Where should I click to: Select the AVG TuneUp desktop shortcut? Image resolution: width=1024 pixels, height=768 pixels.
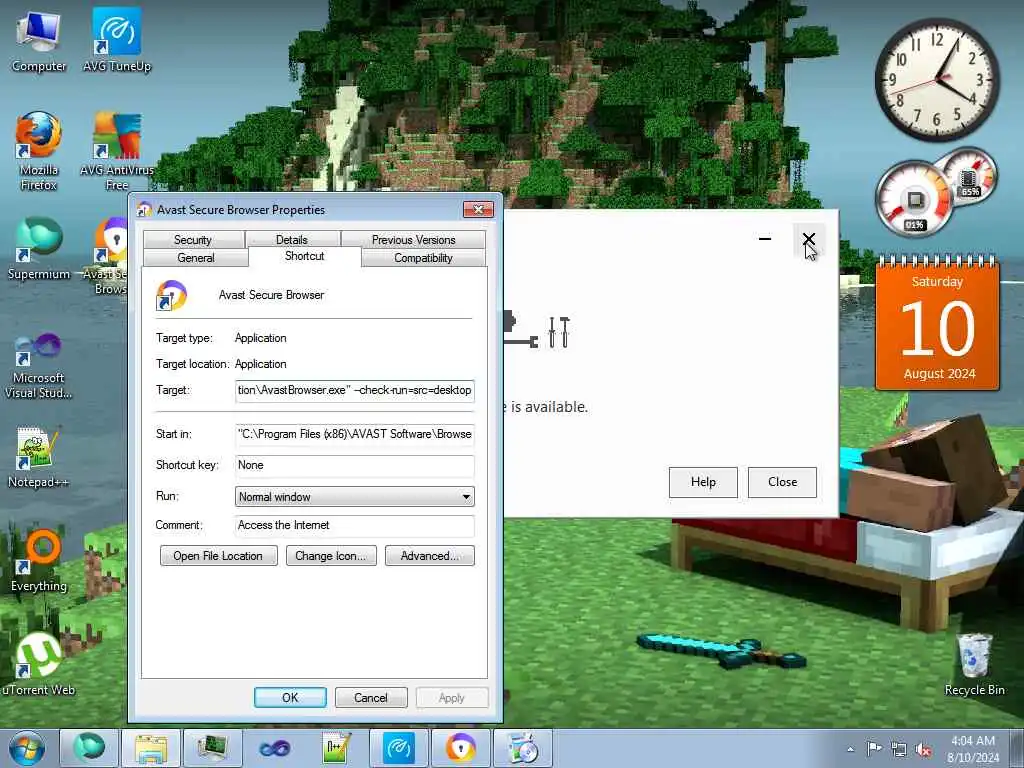pyautogui.click(x=117, y=40)
